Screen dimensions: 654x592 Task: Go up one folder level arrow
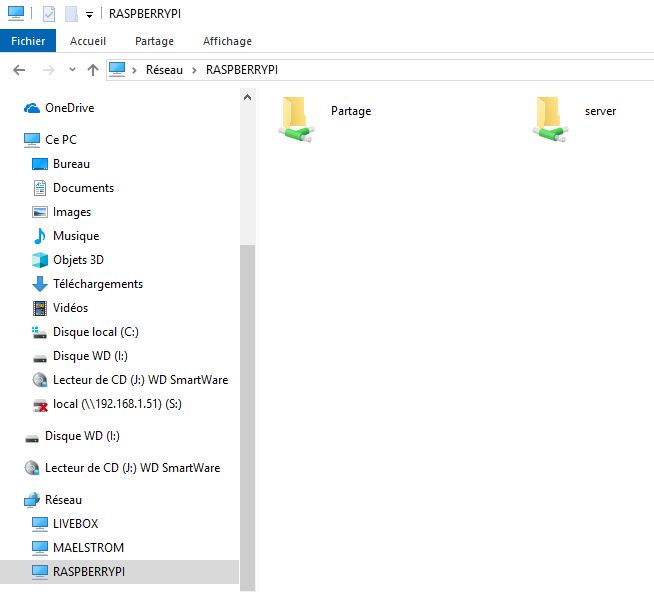coord(93,70)
